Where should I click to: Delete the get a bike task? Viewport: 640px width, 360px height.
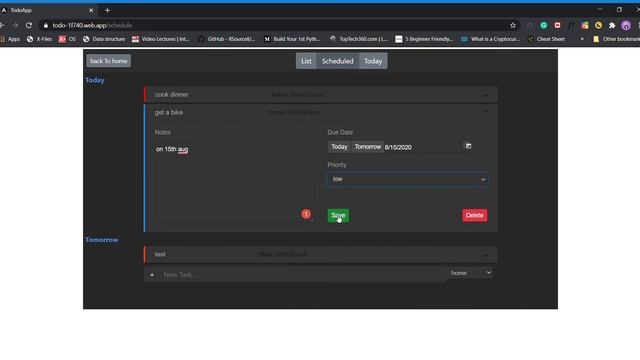pos(474,216)
